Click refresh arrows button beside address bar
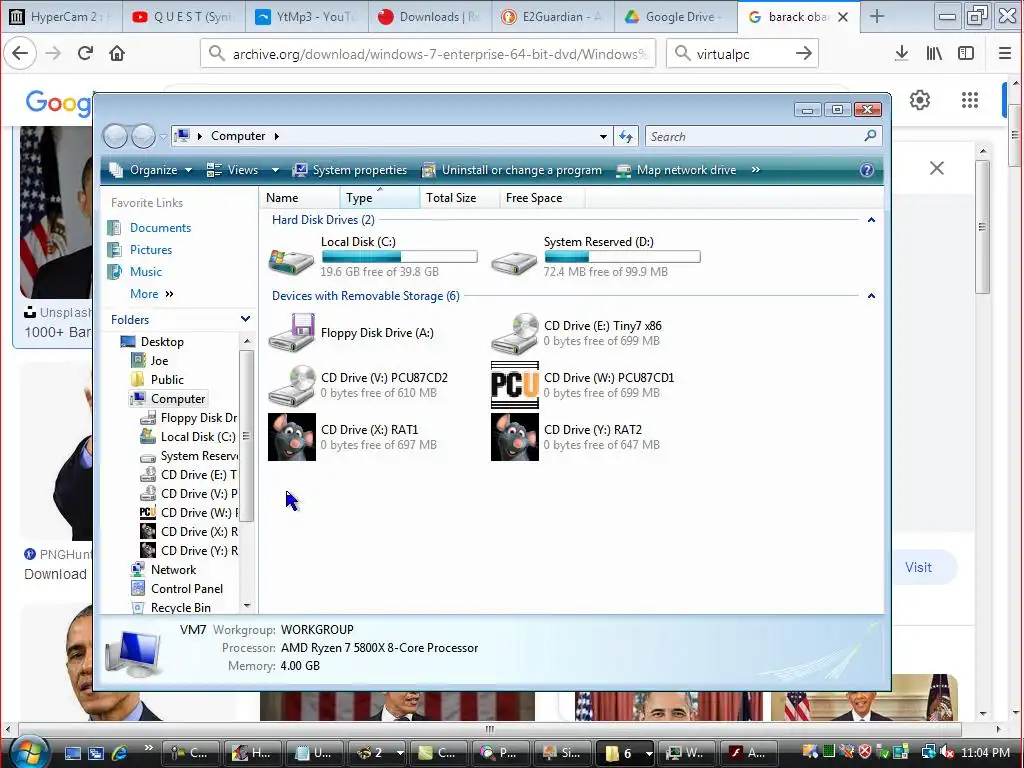The image size is (1024, 768). point(626,136)
